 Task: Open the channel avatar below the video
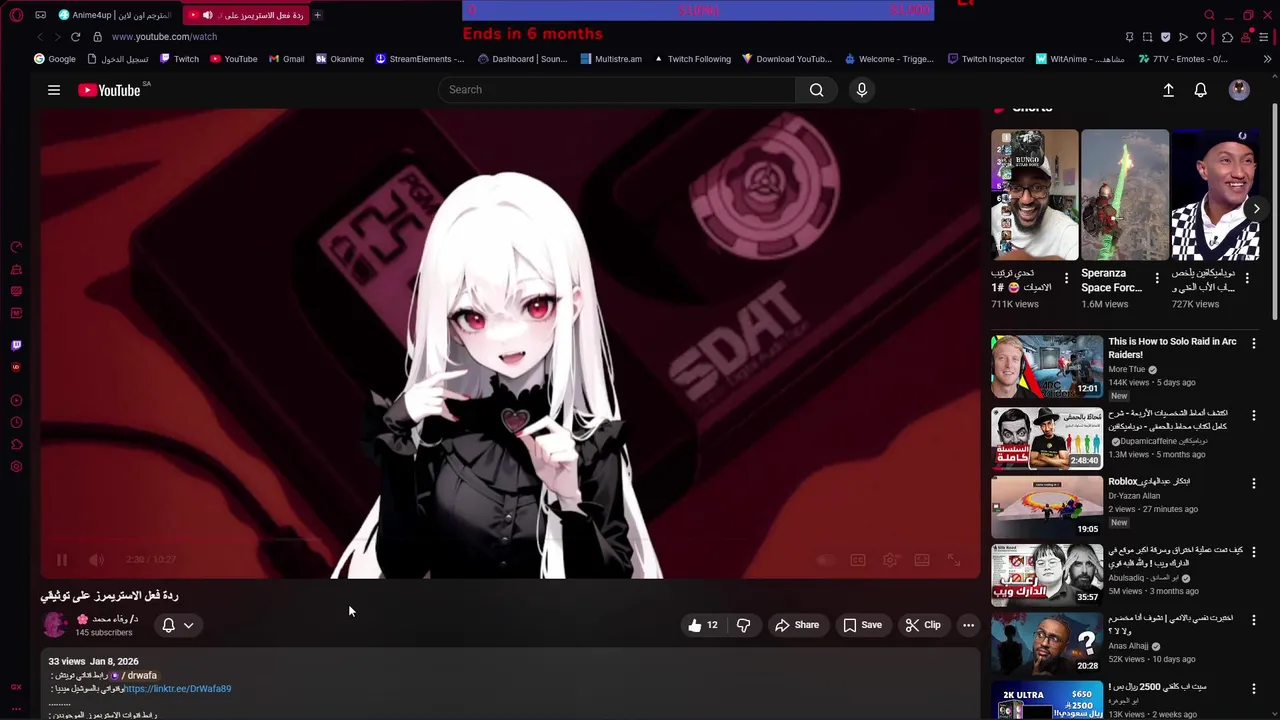coord(55,625)
